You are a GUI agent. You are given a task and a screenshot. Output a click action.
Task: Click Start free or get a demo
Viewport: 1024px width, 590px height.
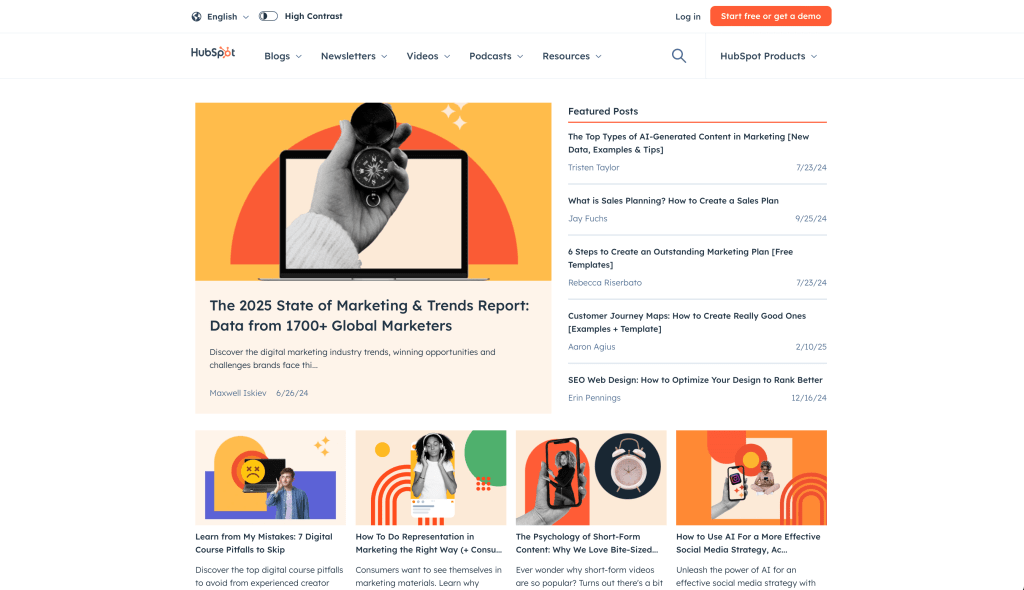770,16
